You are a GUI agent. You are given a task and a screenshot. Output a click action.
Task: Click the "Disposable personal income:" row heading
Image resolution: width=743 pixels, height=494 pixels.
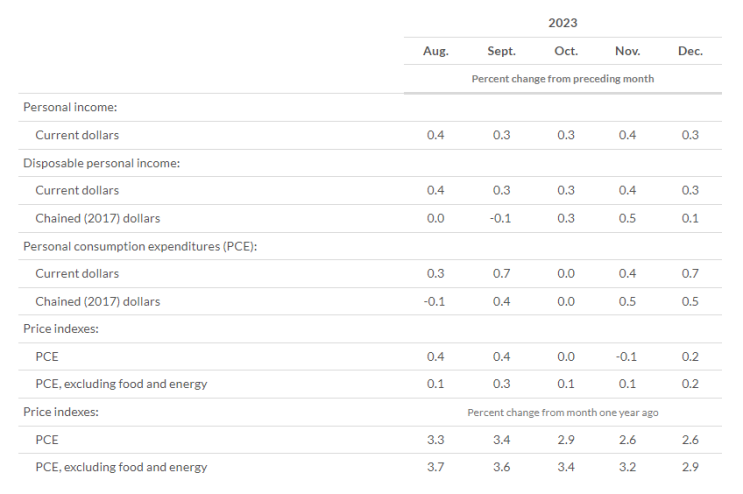(x=102, y=162)
